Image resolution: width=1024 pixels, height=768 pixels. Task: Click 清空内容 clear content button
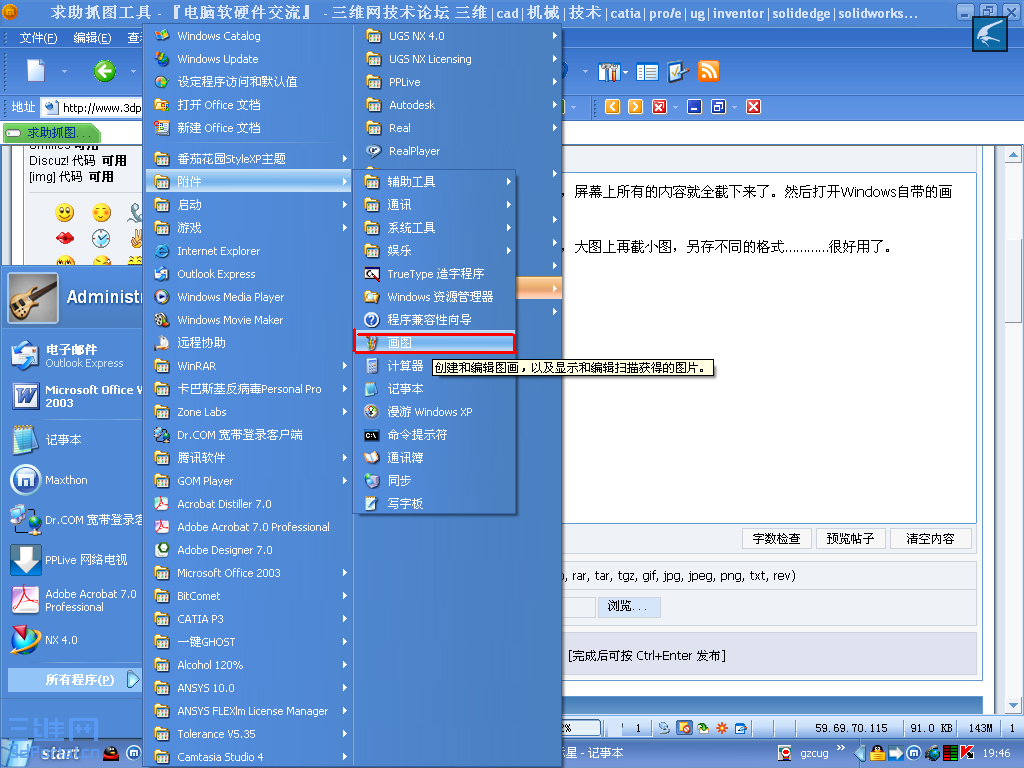pyautogui.click(x=930, y=539)
